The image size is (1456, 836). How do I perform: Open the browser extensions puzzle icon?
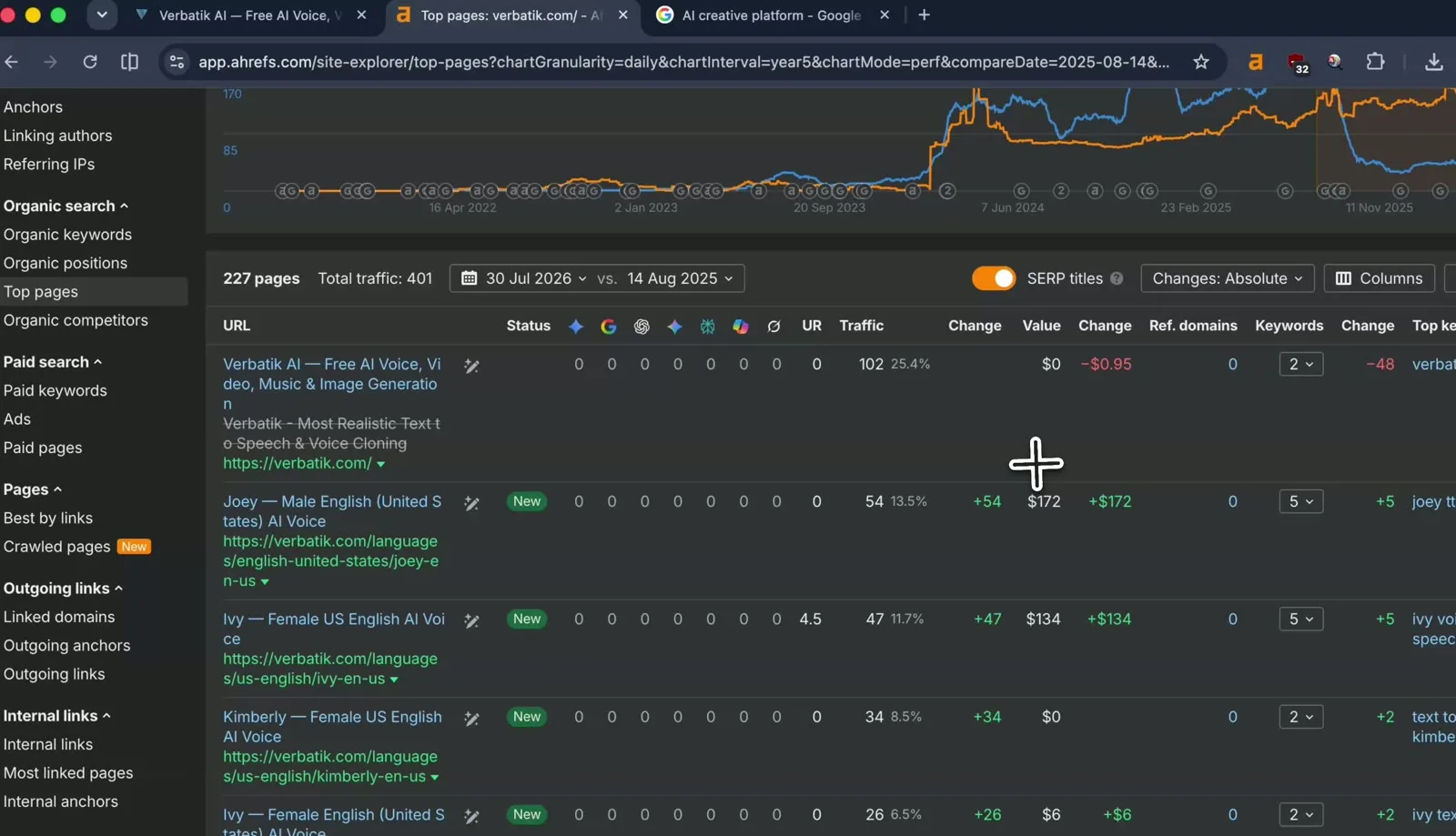click(1375, 62)
